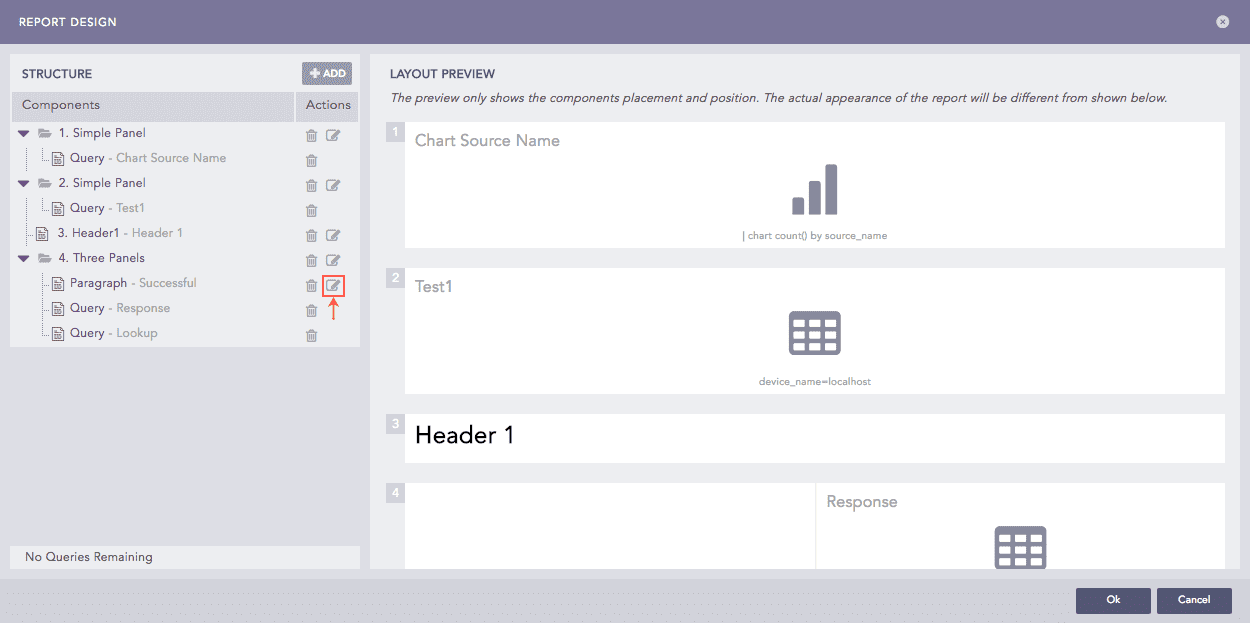Click the edit pencil for Paragraph - Successful

(333, 285)
